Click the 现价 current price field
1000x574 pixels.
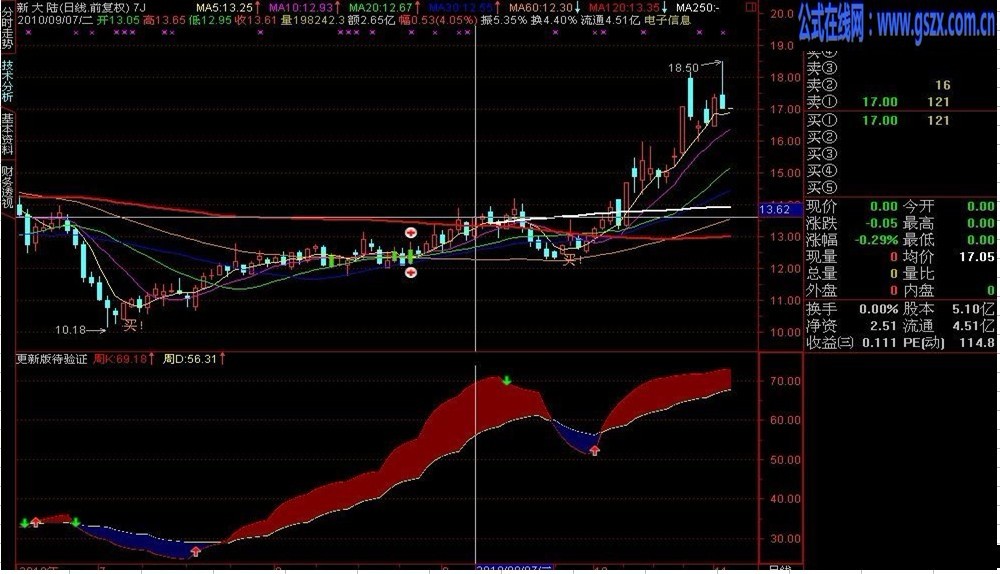click(x=852, y=207)
